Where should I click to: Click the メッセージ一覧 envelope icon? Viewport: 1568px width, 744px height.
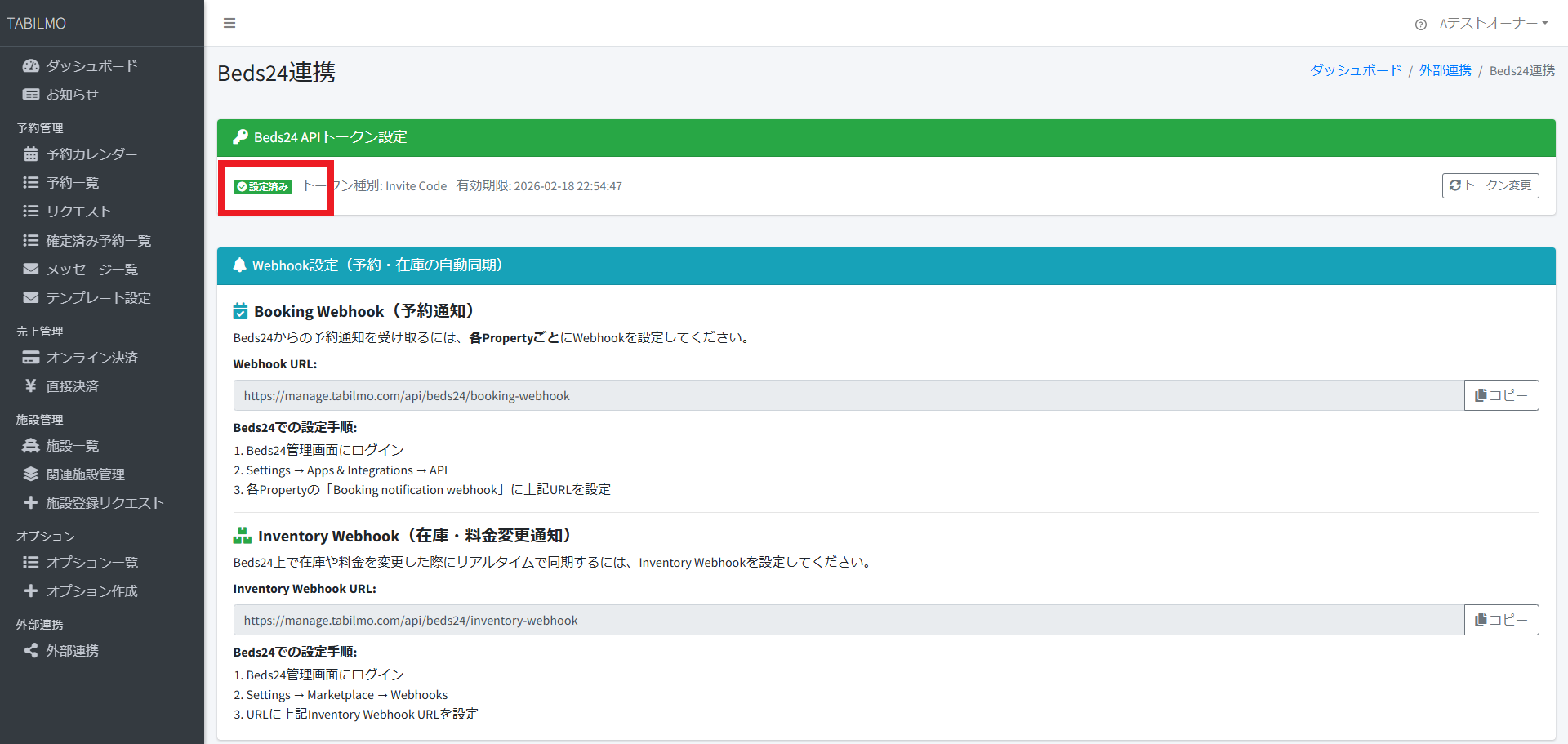pyautogui.click(x=31, y=270)
